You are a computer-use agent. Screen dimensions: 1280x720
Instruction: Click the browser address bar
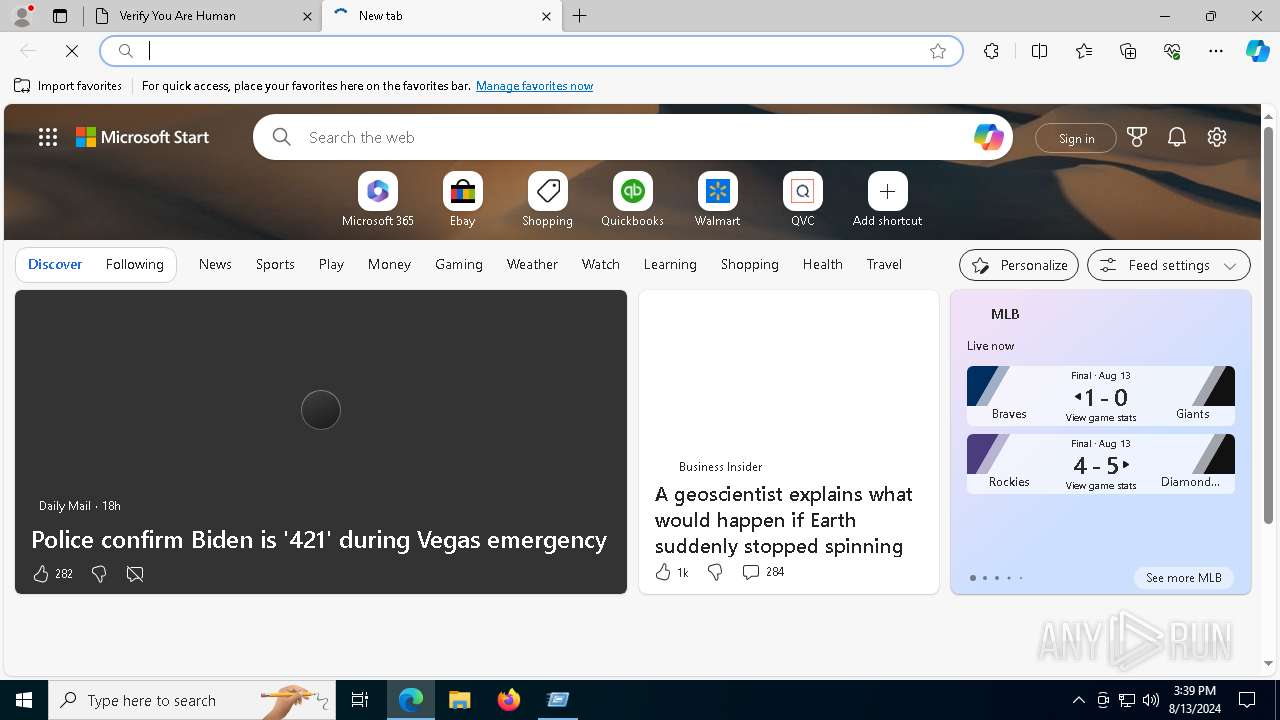point(530,51)
